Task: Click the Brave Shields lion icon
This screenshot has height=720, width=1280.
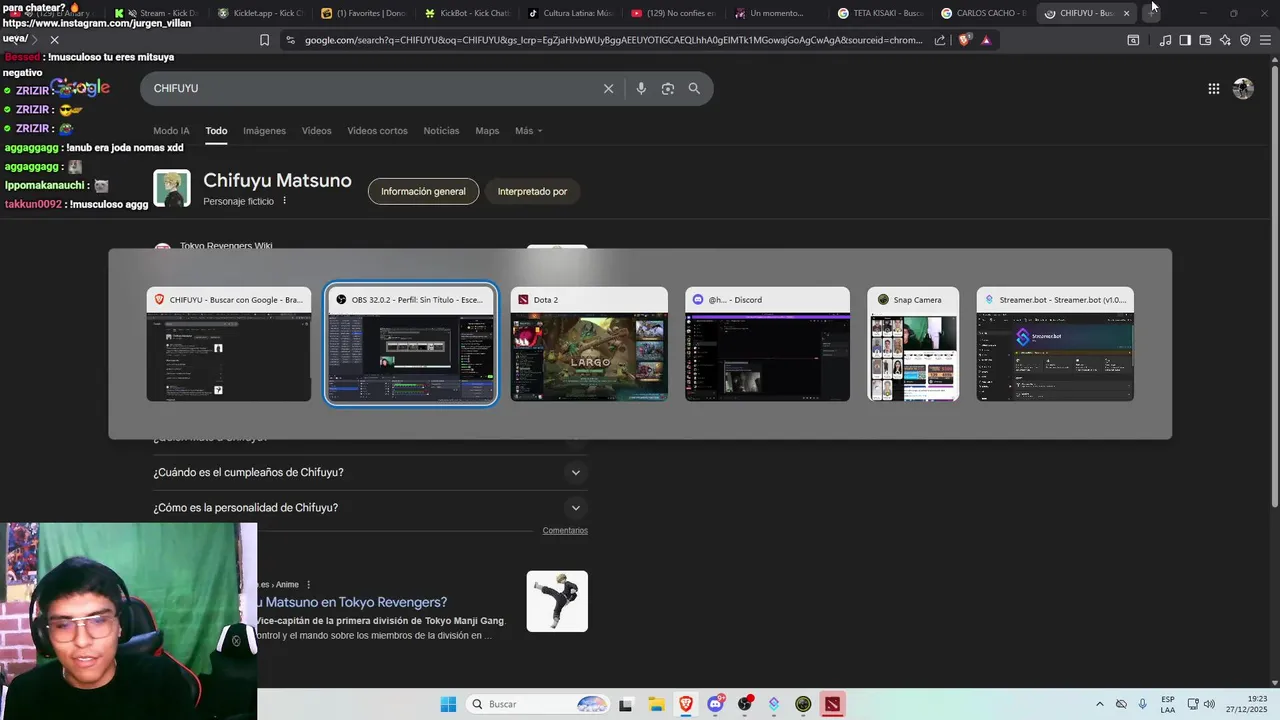Action: [964, 40]
